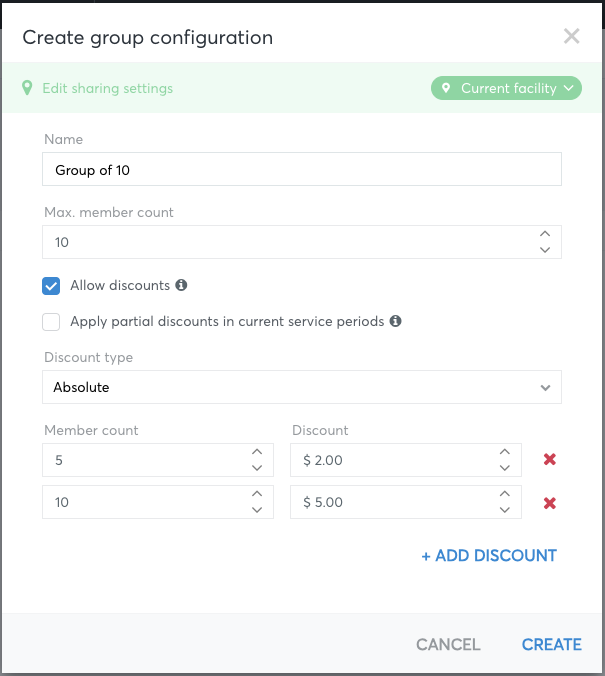Image resolution: width=605 pixels, height=676 pixels.
Task: Increase the $2.00 discount using up arrow
Action: (505, 452)
